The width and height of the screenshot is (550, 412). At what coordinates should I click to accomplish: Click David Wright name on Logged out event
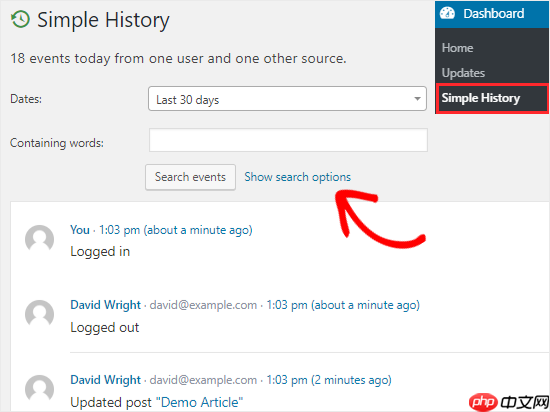tap(106, 305)
